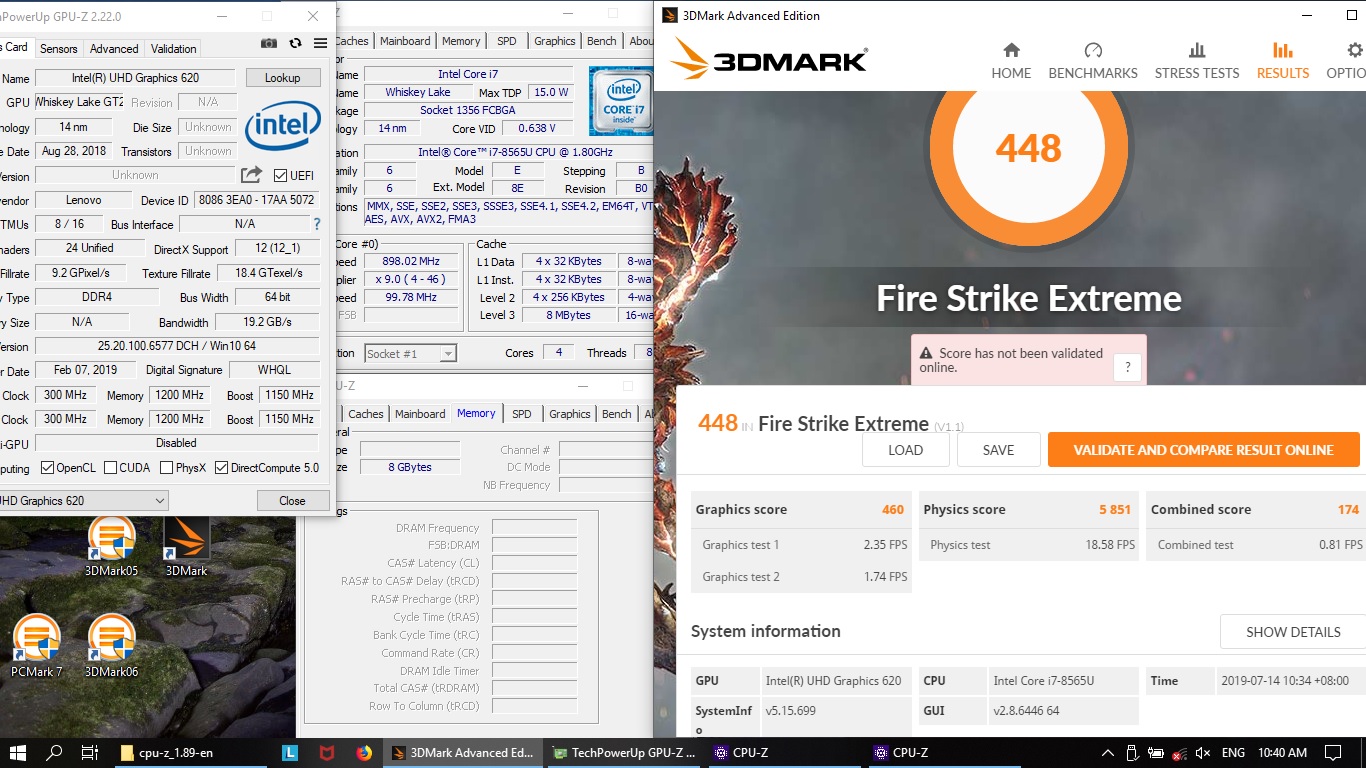Click the validation help question mark box
Viewport: 1366px width, 768px height.
[1127, 367]
